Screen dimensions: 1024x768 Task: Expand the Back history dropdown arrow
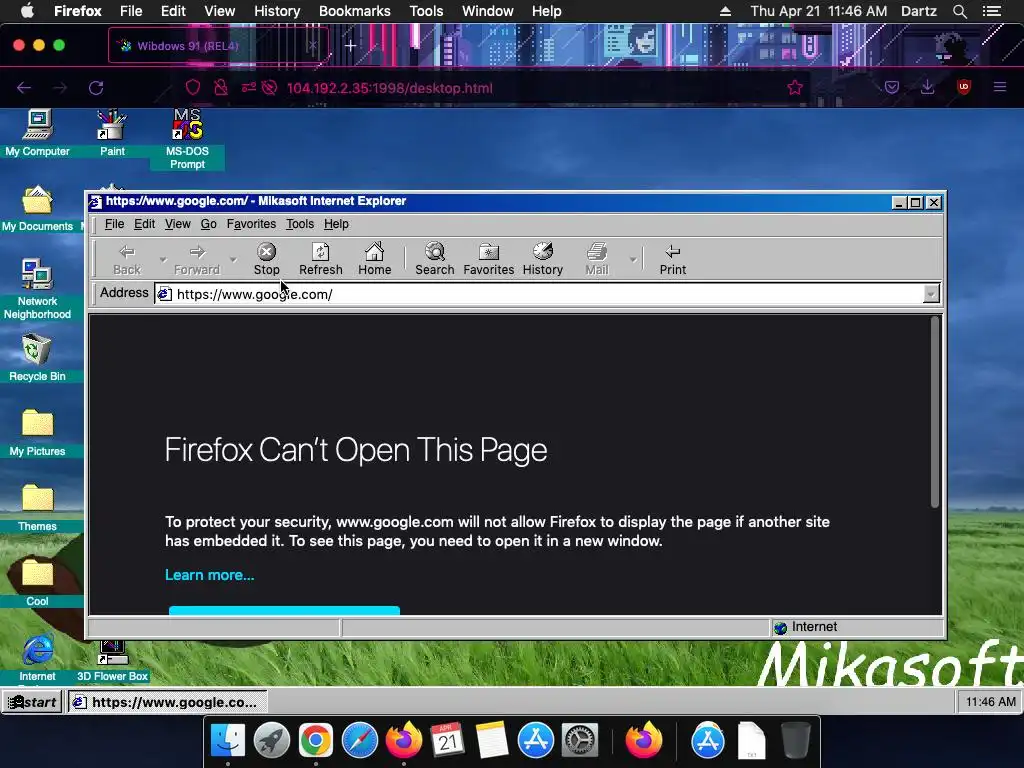[163, 259]
